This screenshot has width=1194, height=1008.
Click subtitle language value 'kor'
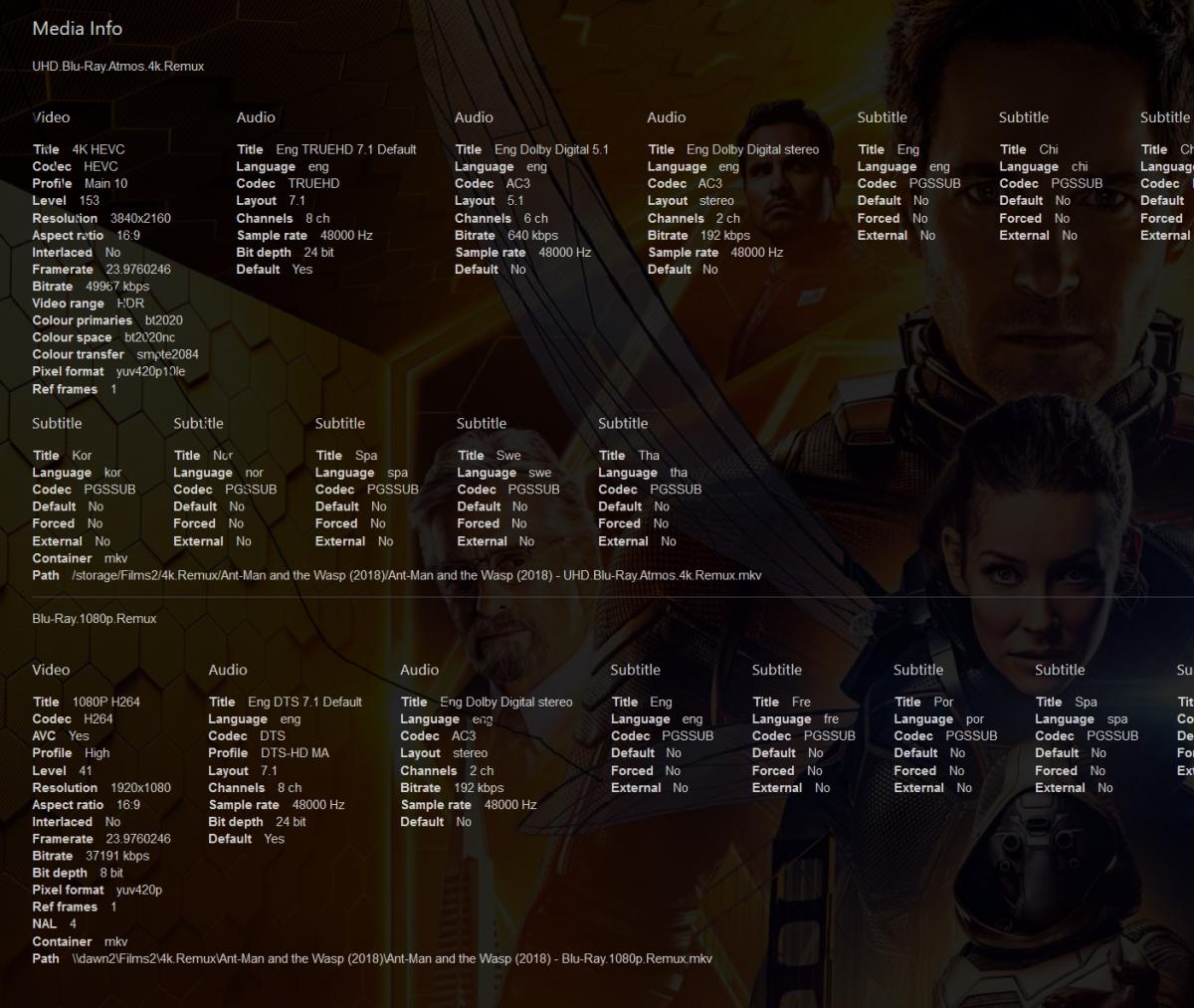coord(112,473)
